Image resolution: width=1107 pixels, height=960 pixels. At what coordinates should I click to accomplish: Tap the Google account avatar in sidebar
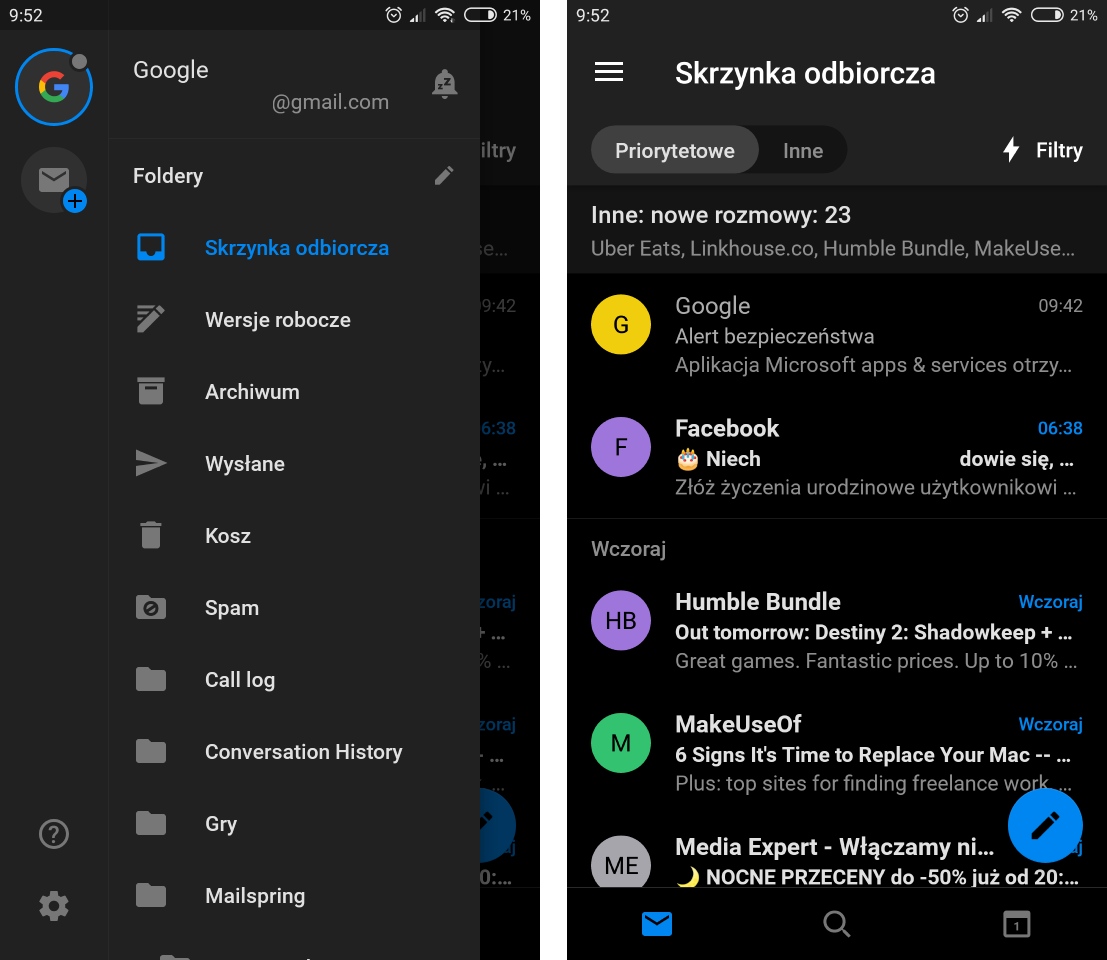pyautogui.click(x=54, y=87)
